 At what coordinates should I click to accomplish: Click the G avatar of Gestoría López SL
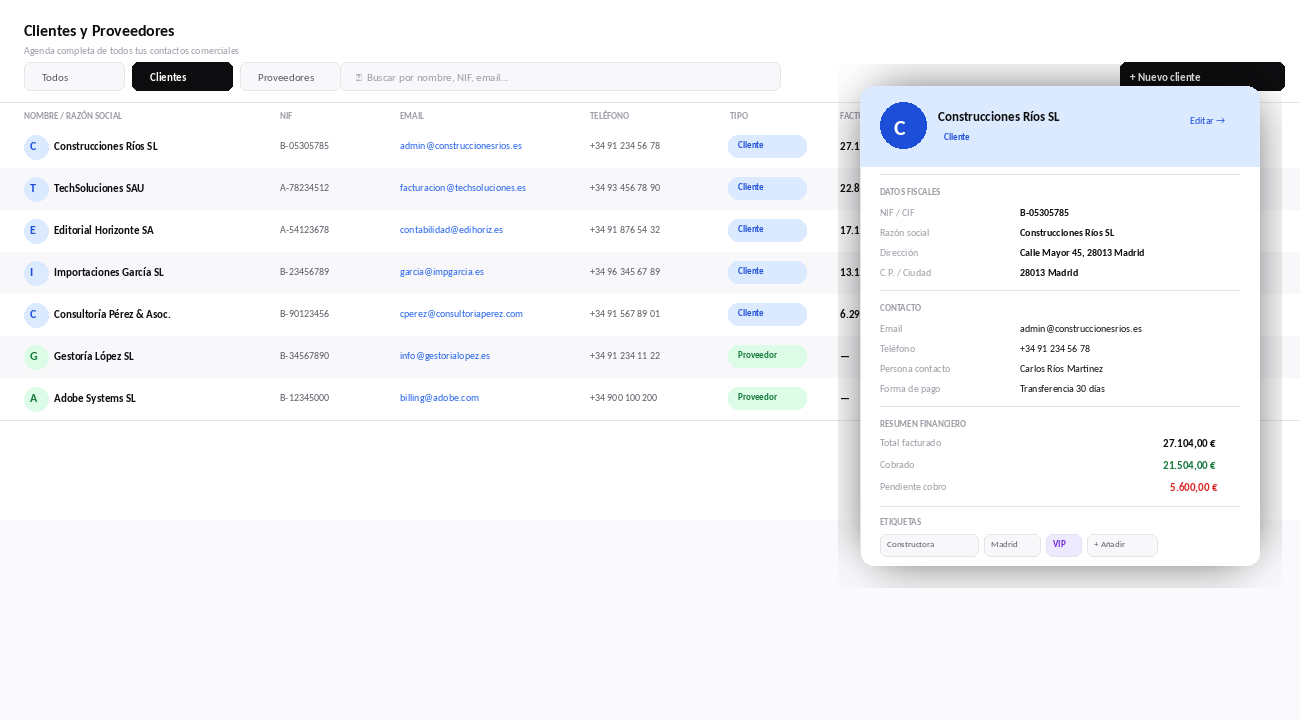[36, 357]
